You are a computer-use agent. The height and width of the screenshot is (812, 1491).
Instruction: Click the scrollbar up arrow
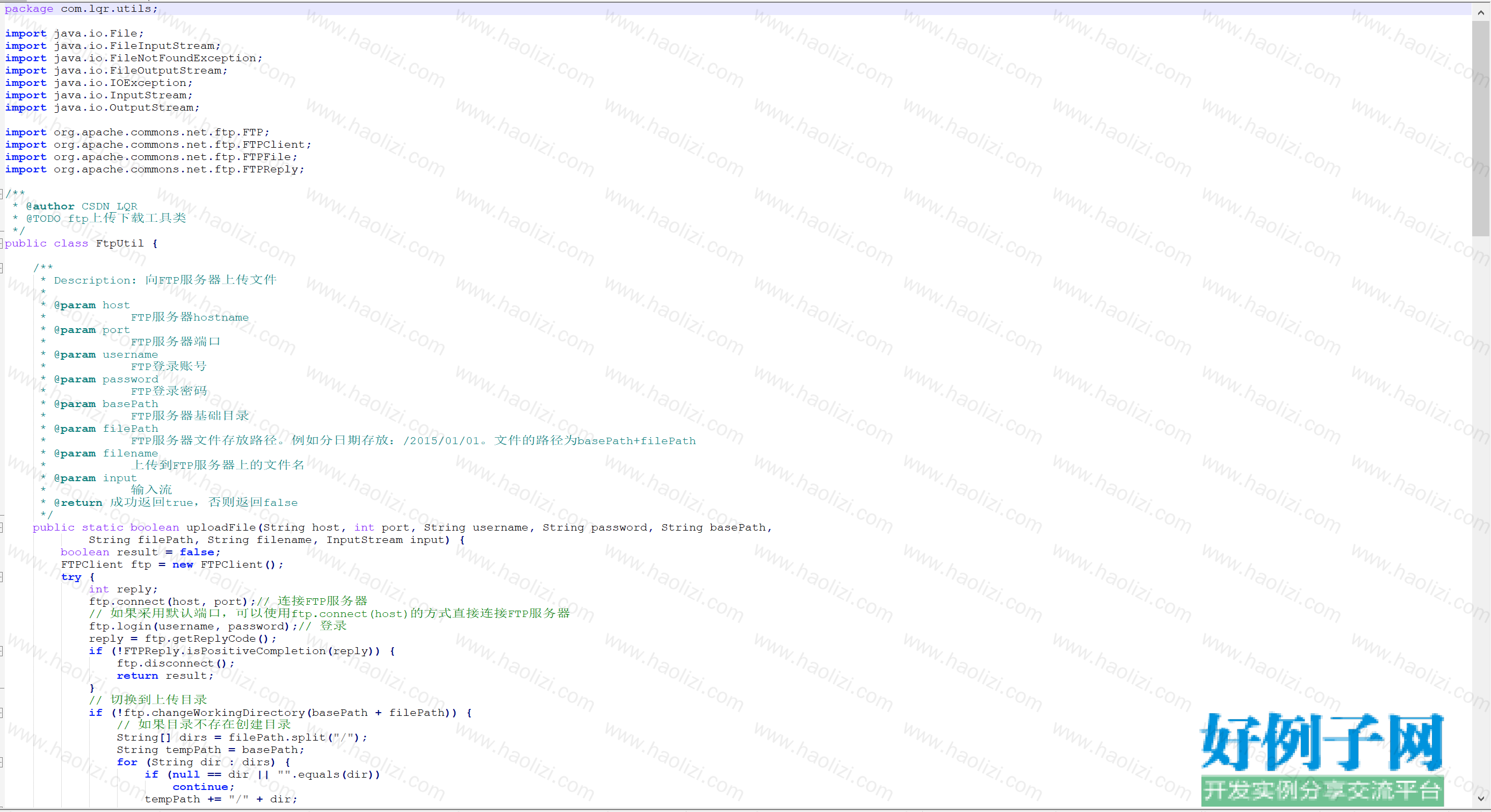coord(1481,12)
